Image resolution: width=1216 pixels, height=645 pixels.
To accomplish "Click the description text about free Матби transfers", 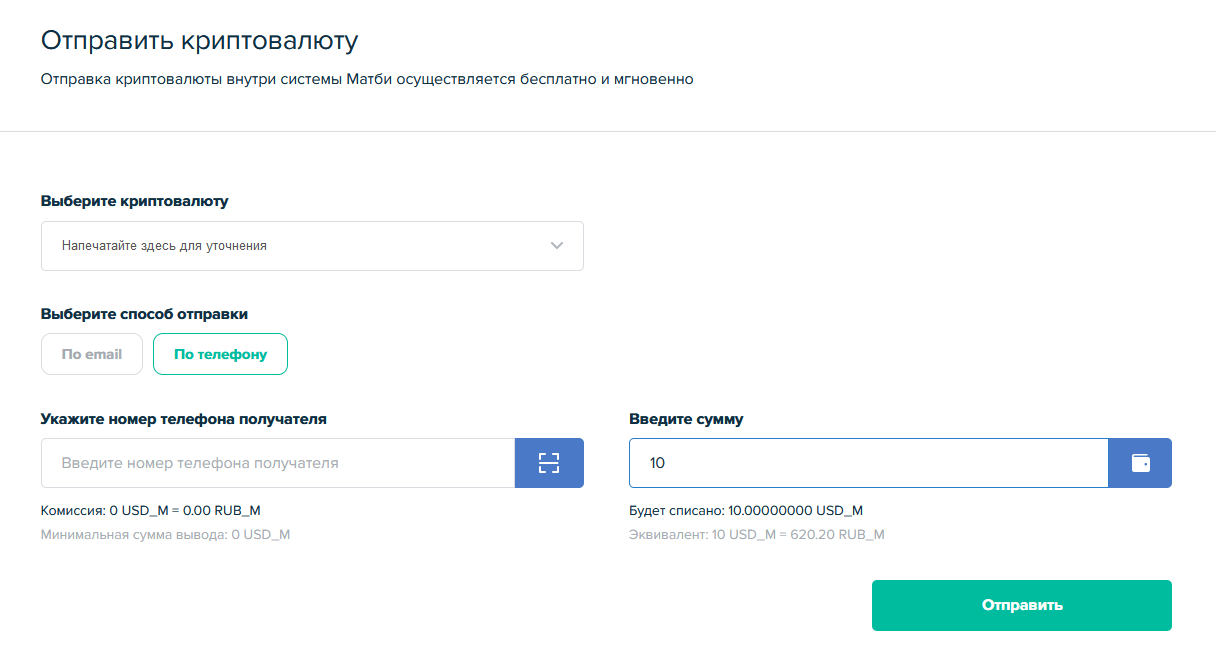I will click(367, 79).
